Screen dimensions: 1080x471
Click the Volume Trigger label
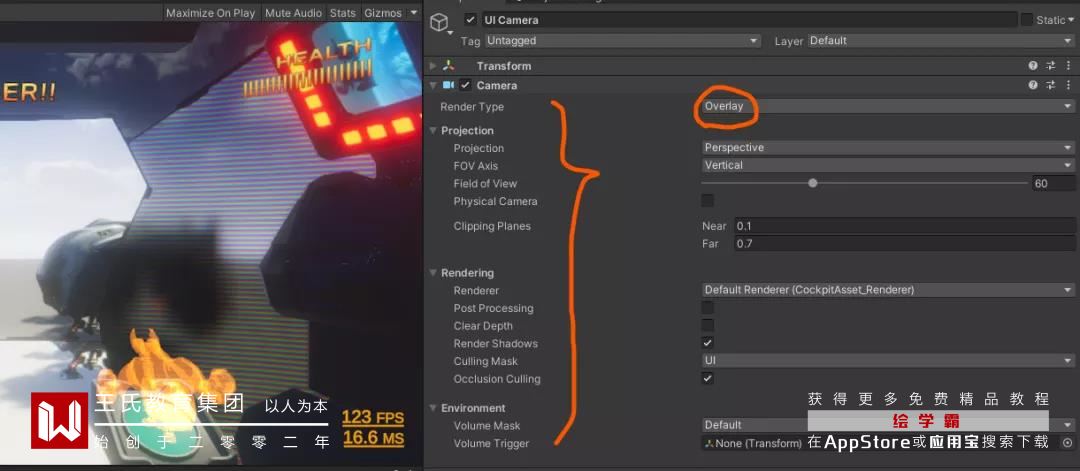tap(491, 443)
